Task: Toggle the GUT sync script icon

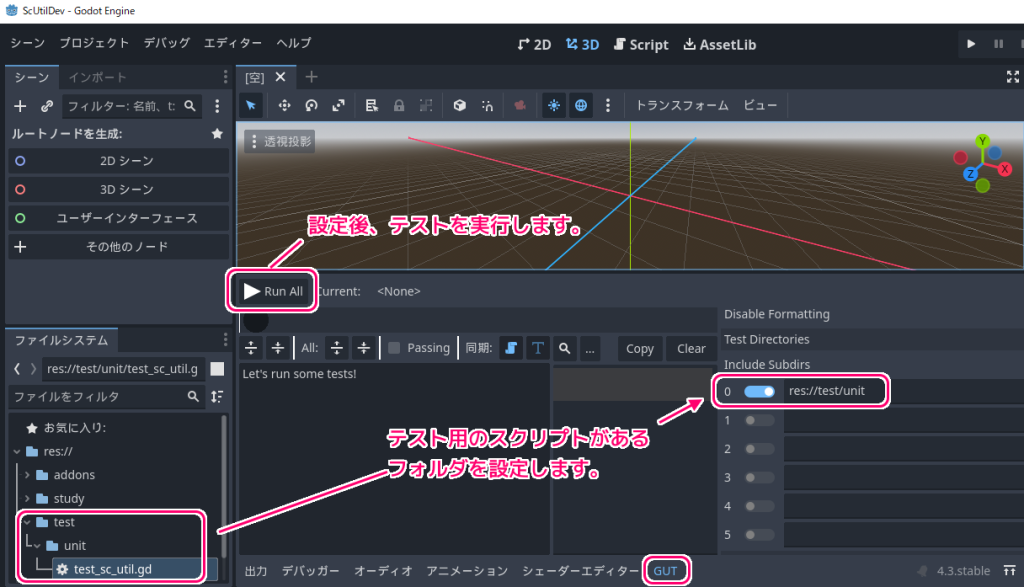Action: tap(511, 348)
